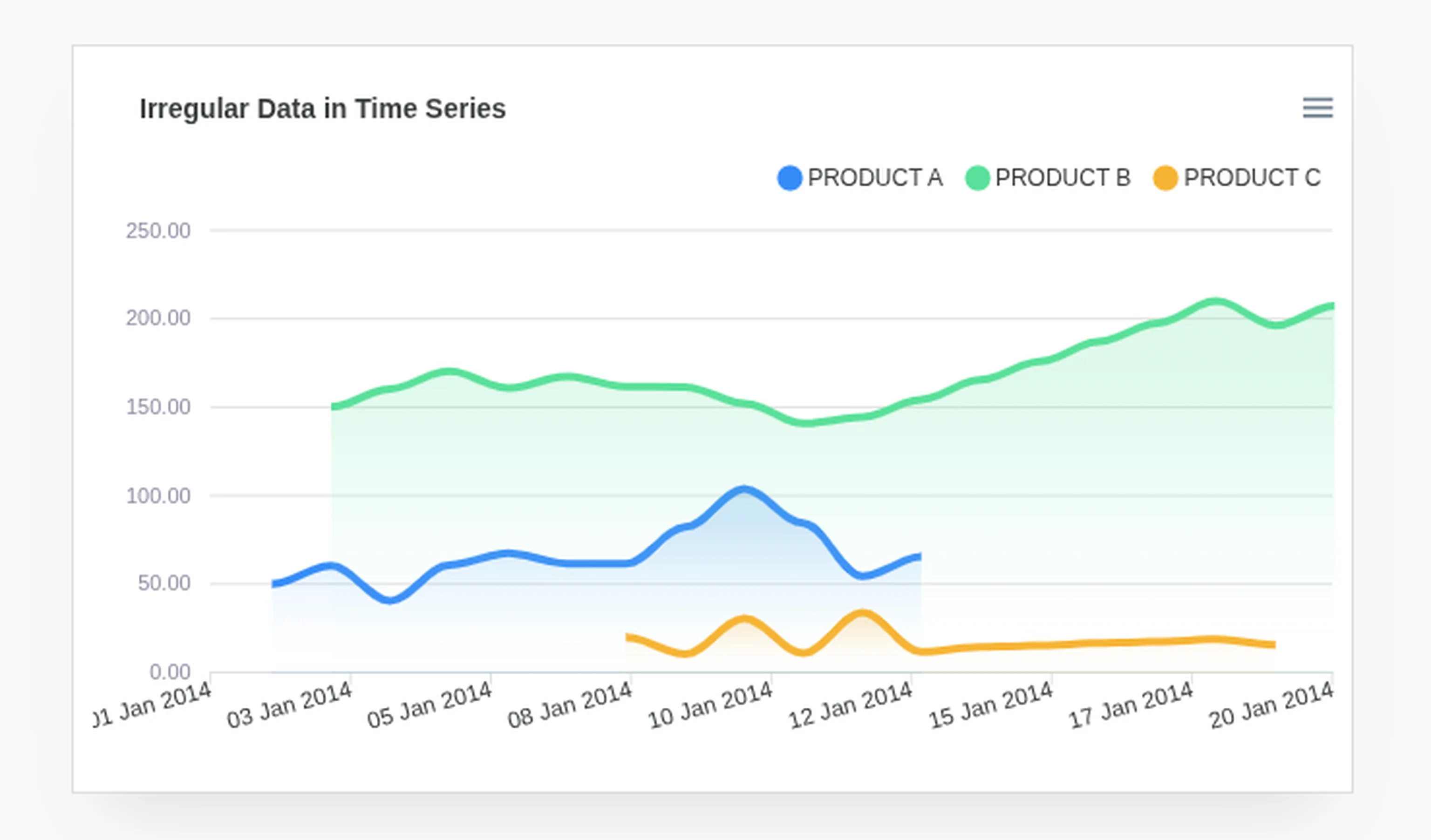The width and height of the screenshot is (1431, 840).
Task: Click the green PRODUCT B legend marker
Action: [977, 178]
